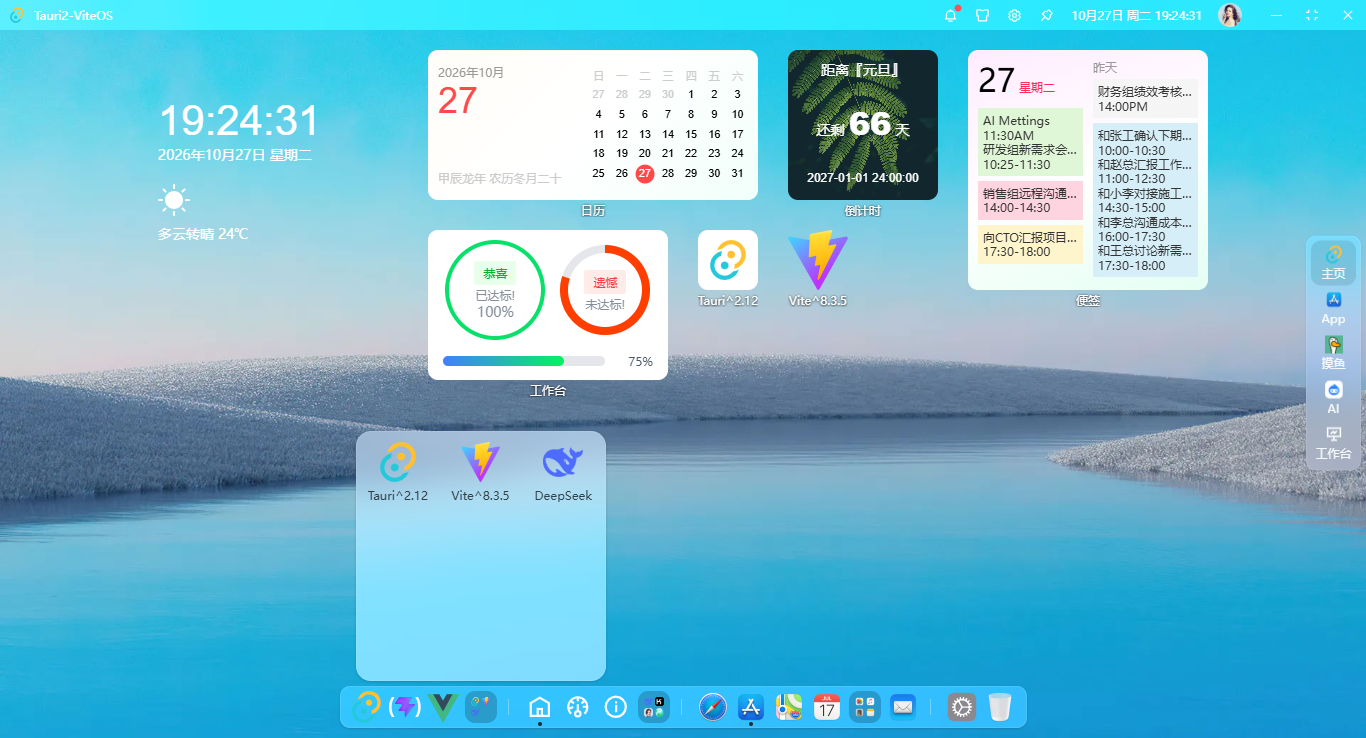The height and width of the screenshot is (738, 1366).
Task: Click the 75% progress bar in 工作台
Action: (x=524, y=361)
